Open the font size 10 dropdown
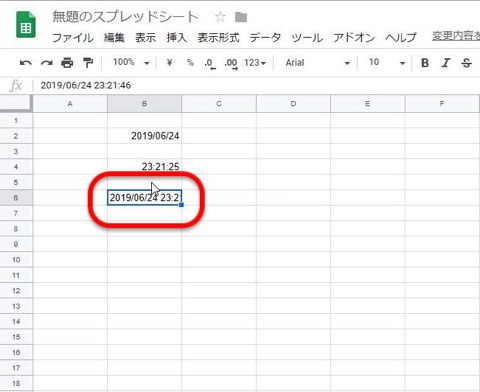The width and height of the screenshot is (480, 392). tap(387, 63)
